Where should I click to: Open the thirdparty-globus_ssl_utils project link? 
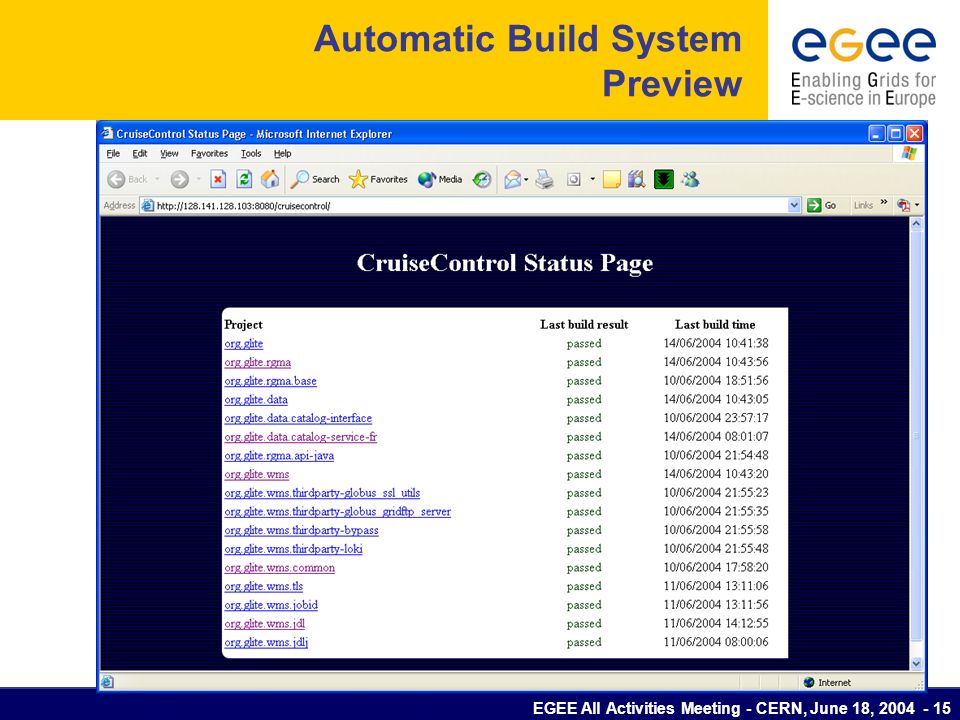(322, 493)
